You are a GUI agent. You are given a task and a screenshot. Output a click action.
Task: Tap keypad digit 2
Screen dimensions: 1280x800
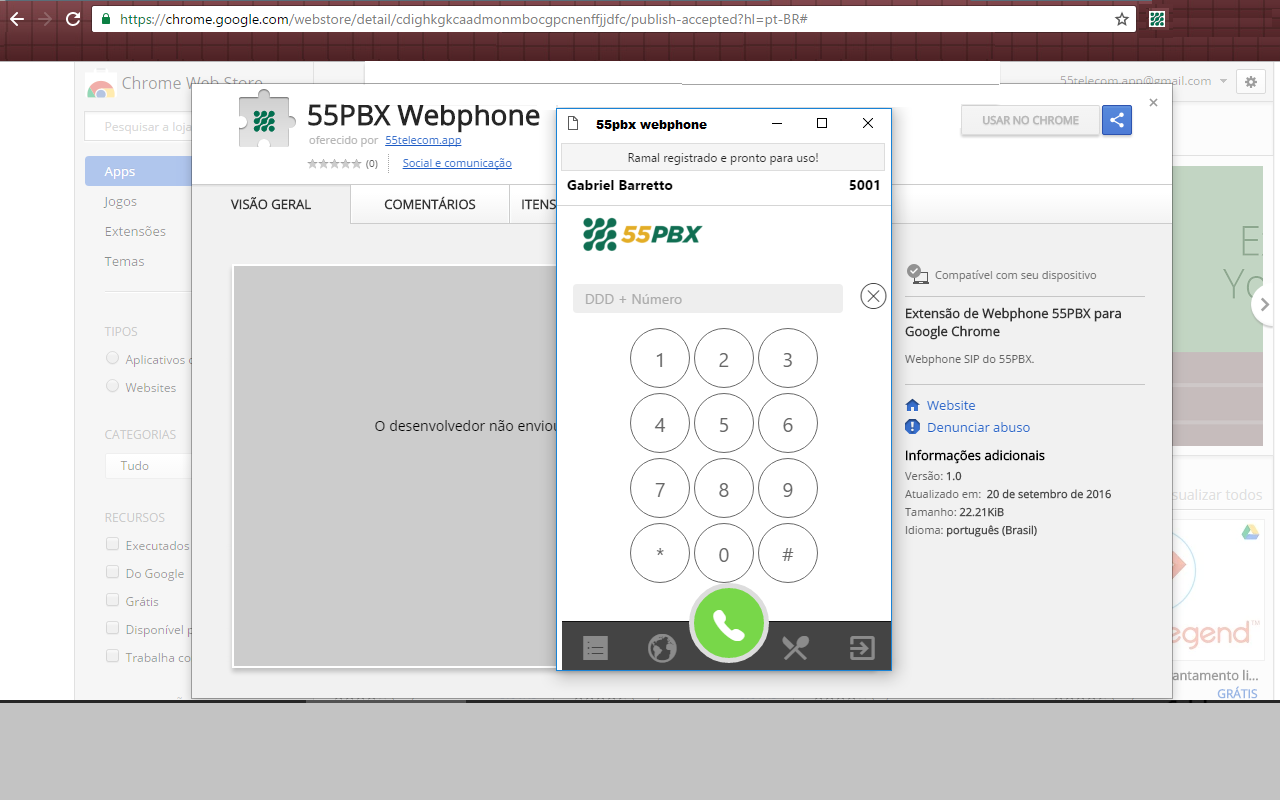pos(724,359)
